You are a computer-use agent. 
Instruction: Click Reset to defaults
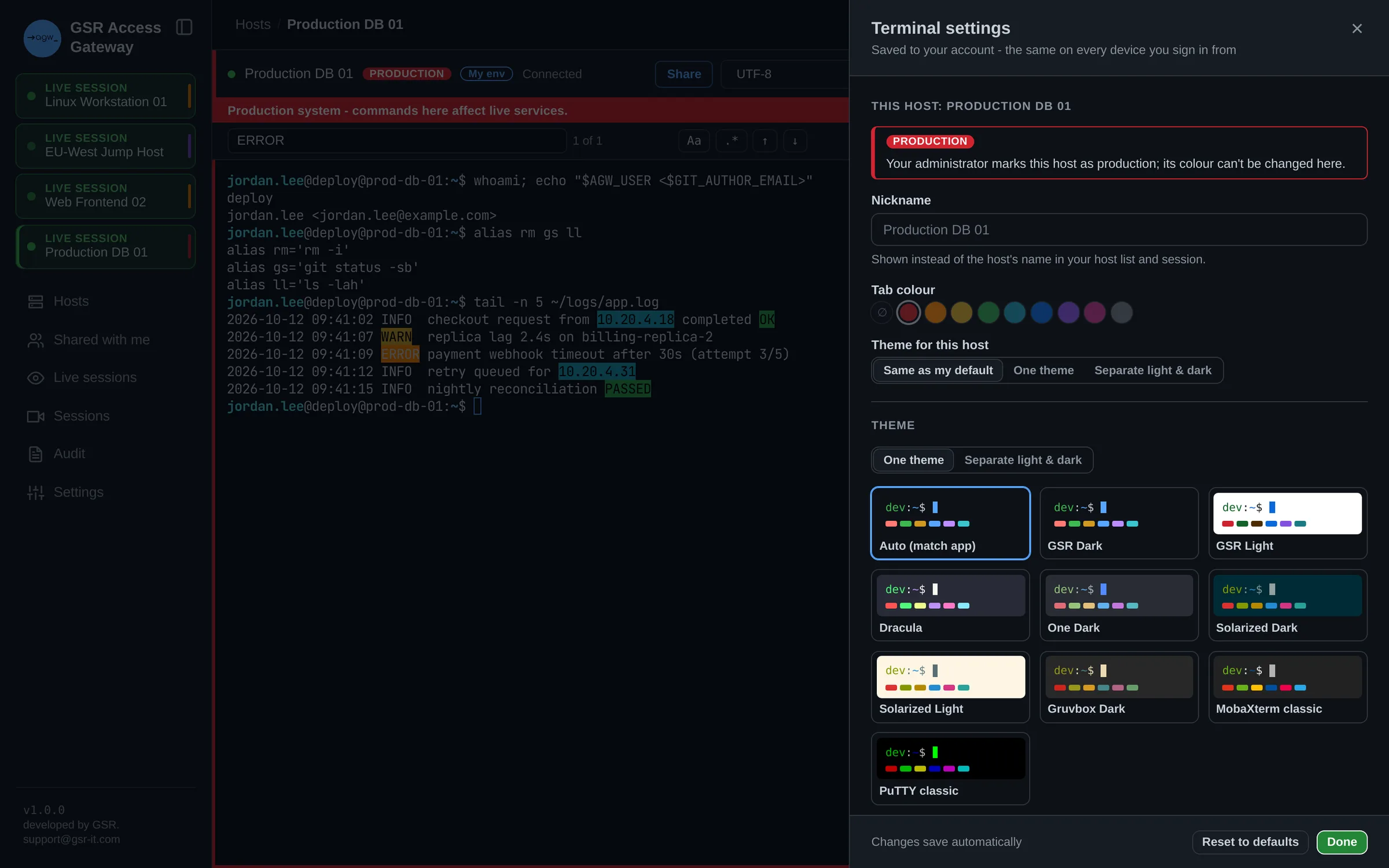tap(1250, 842)
